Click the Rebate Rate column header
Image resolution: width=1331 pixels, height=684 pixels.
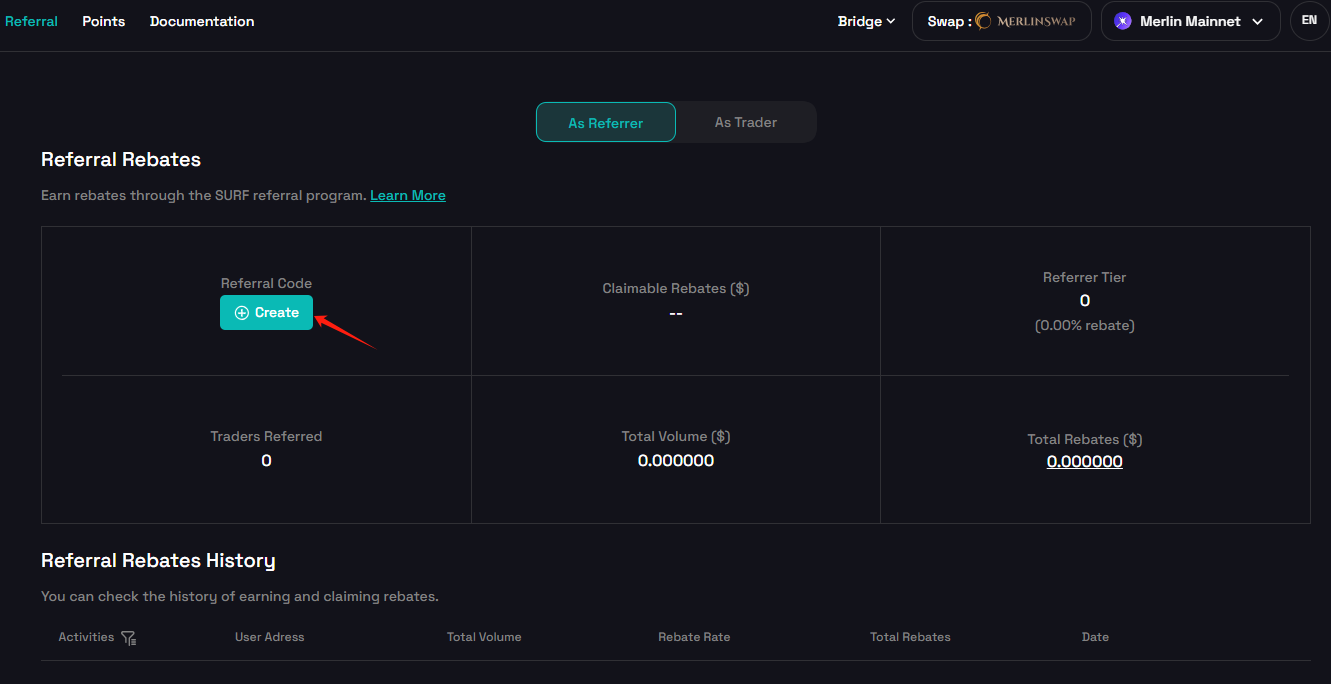694,637
